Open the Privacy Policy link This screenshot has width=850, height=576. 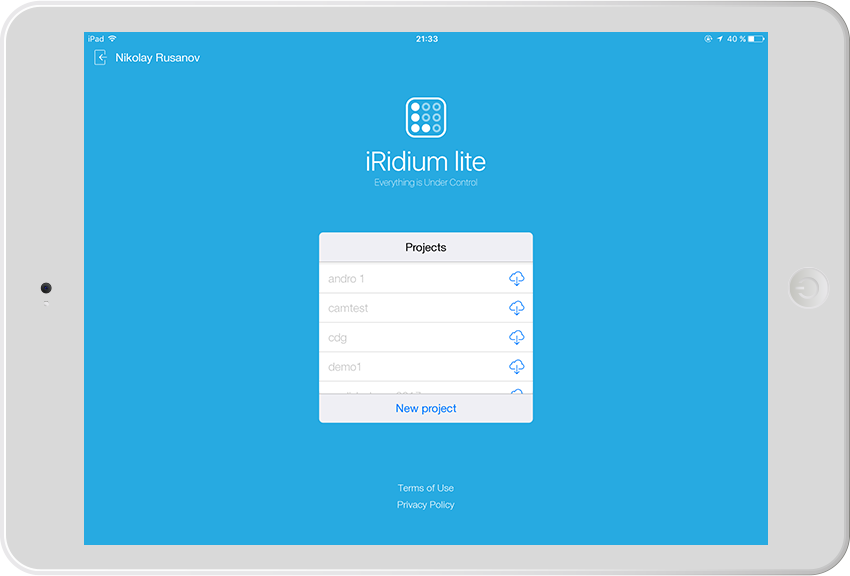click(x=426, y=505)
